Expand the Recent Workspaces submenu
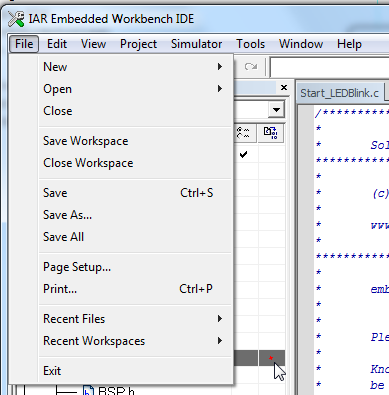The height and width of the screenshot is (395, 389). pos(135,341)
